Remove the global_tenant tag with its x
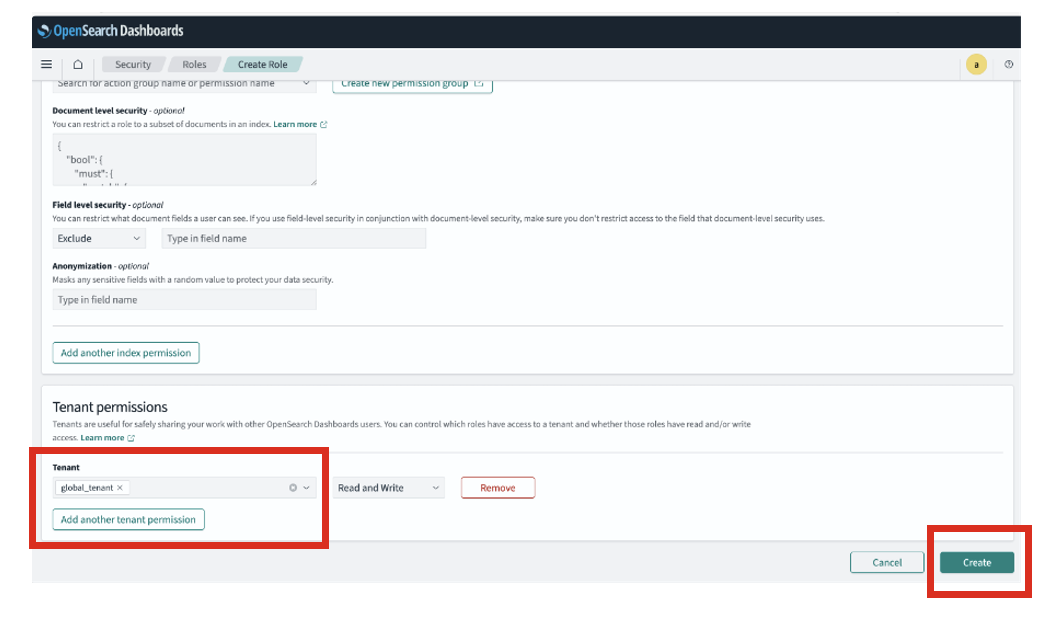Screen dimensions: 1046x620 point(120,488)
